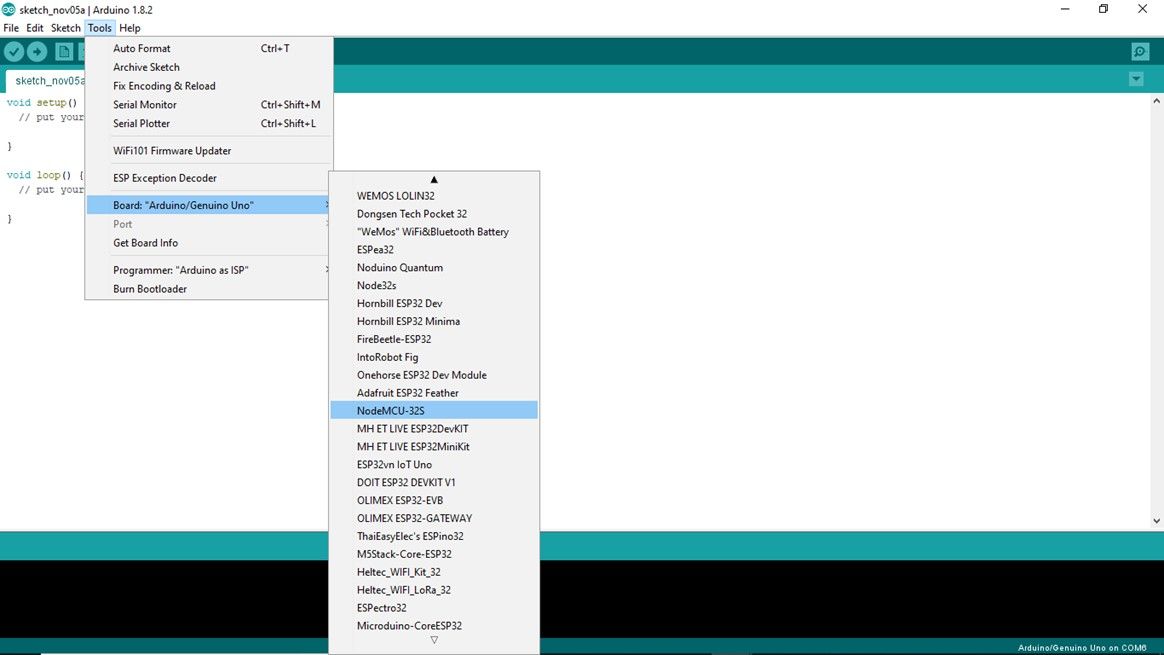The width and height of the screenshot is (1164, 655).
Task: Select Hornbill ESP32 Minima board
Action: coord(434,321)
